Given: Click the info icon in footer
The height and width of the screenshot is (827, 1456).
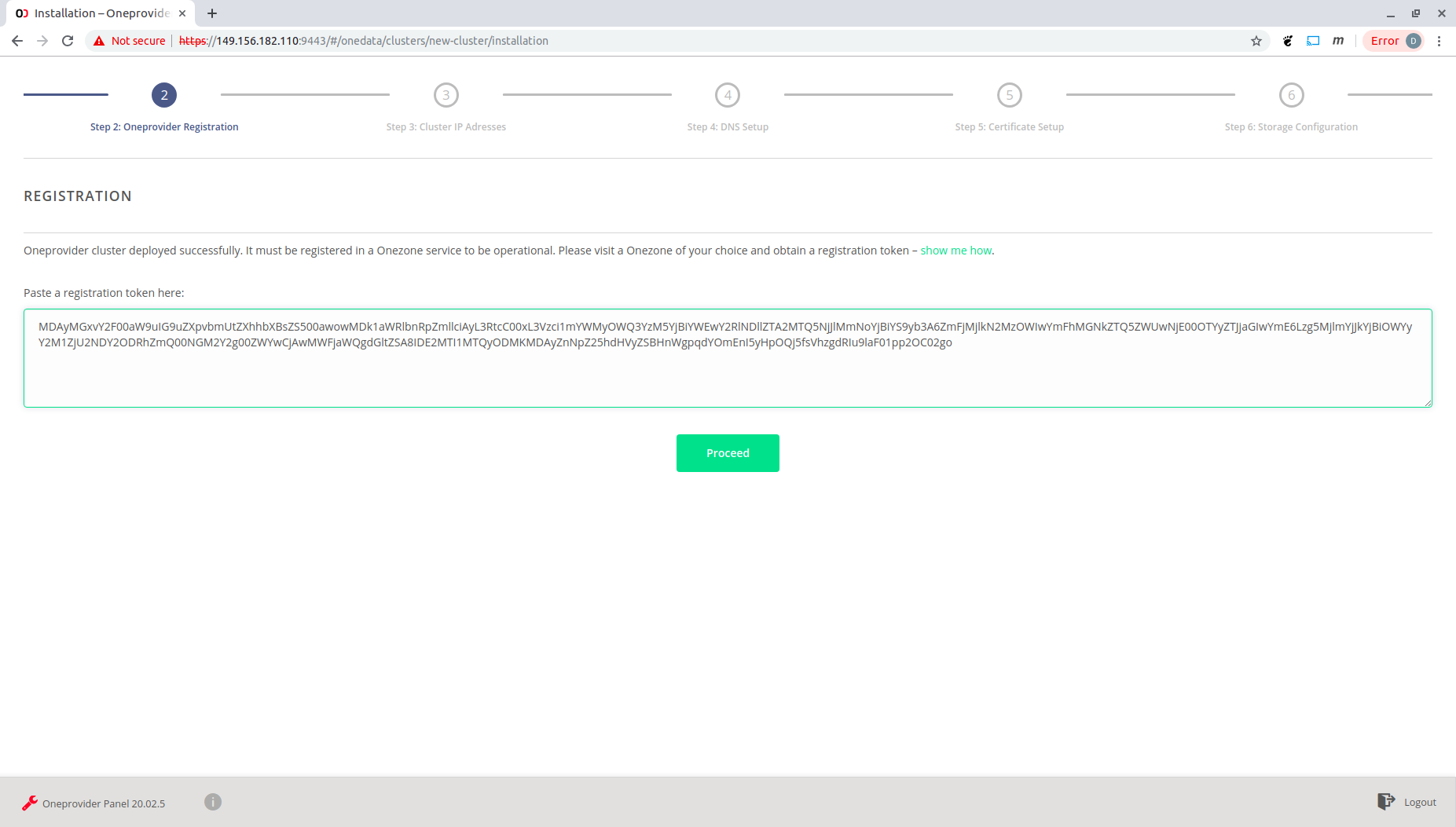Looking at the screenshot, I should [213, 802].
